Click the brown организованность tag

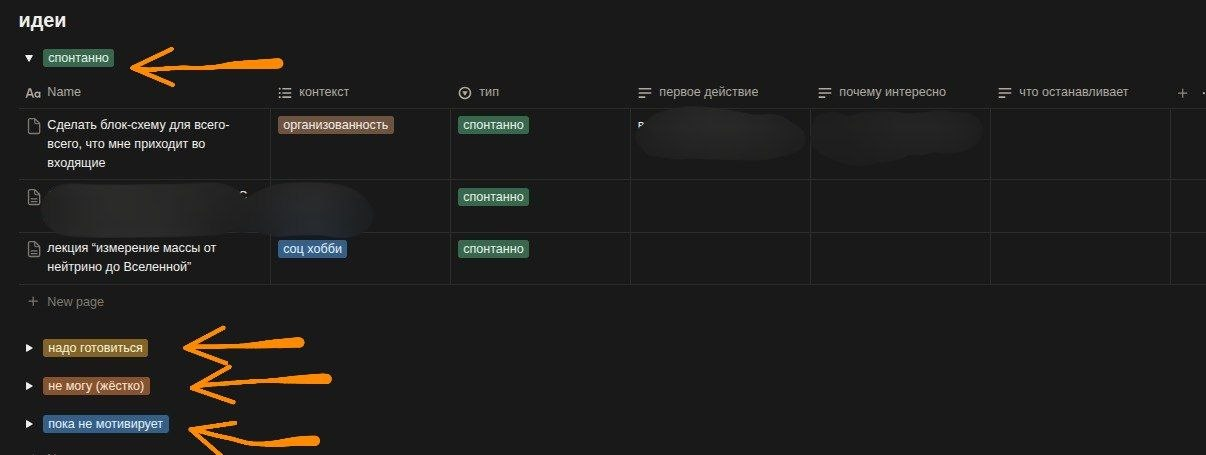[x=336, y=126]
